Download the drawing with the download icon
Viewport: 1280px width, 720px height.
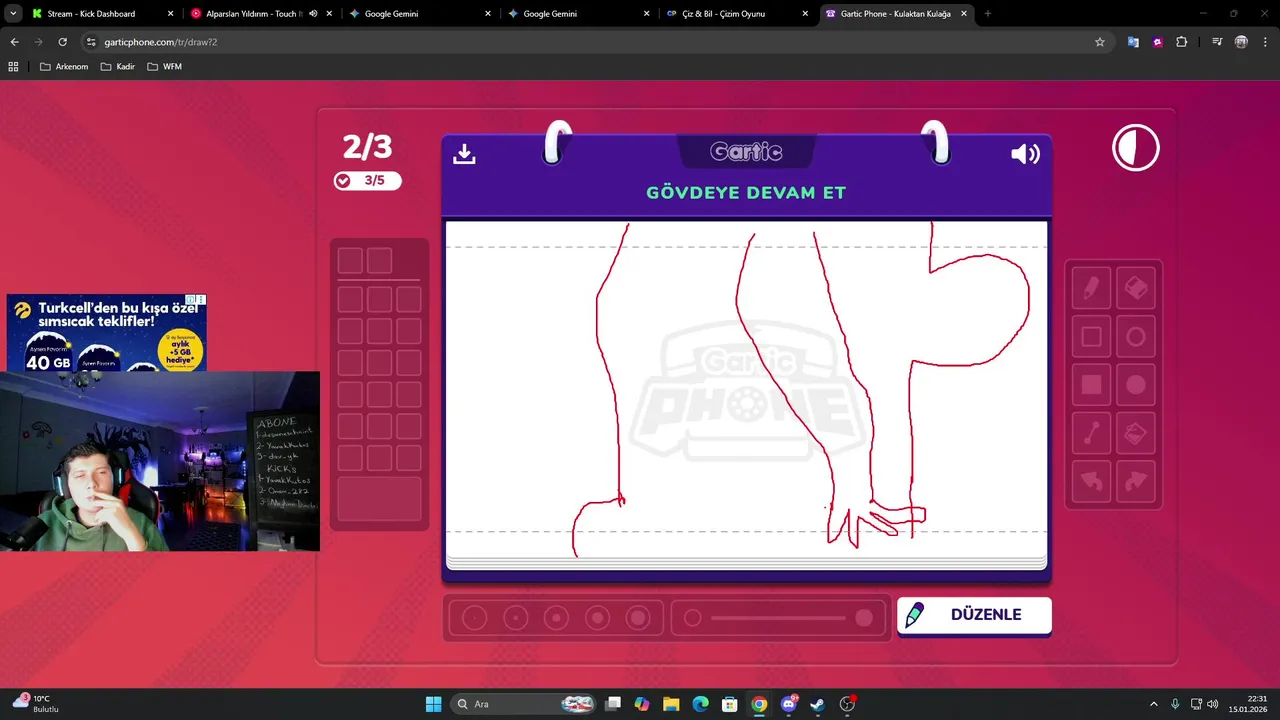(464, 153)
